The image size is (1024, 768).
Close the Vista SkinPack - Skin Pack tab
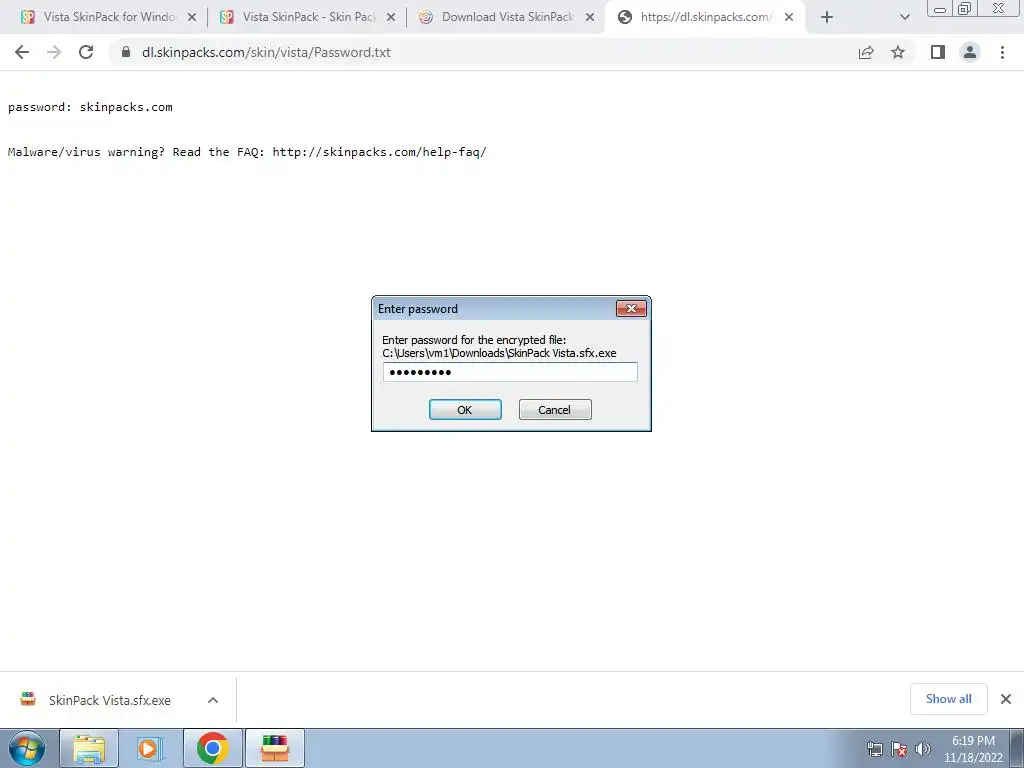(391, 17)
